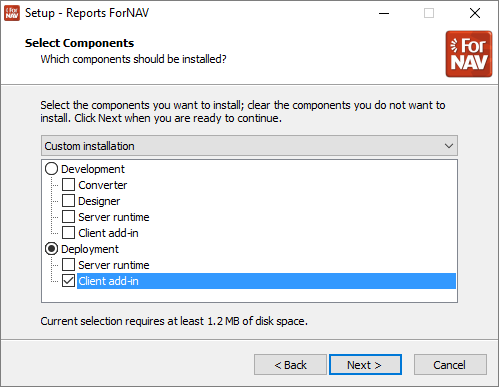Screen dimensions: 499x387
Task: Uncheck the Deployment Client add-in checkbox
Action: point(68,281)
